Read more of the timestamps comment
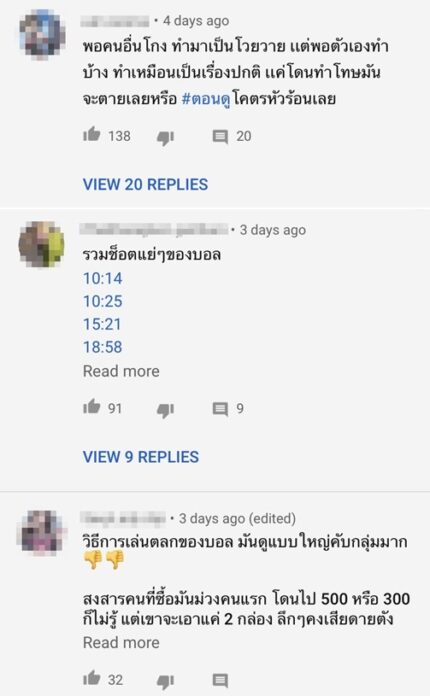The height and width of the screenshot is (696, 430). tap(121, 371)
